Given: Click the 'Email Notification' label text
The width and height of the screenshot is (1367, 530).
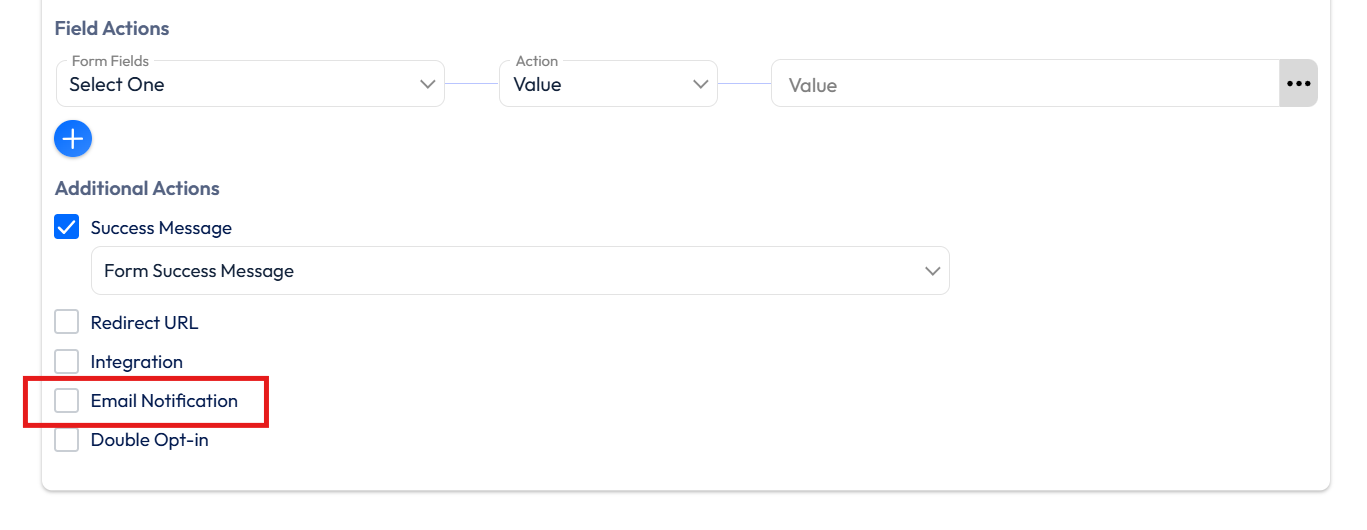Looking at the screenshot, I should (x=164, y=401).
